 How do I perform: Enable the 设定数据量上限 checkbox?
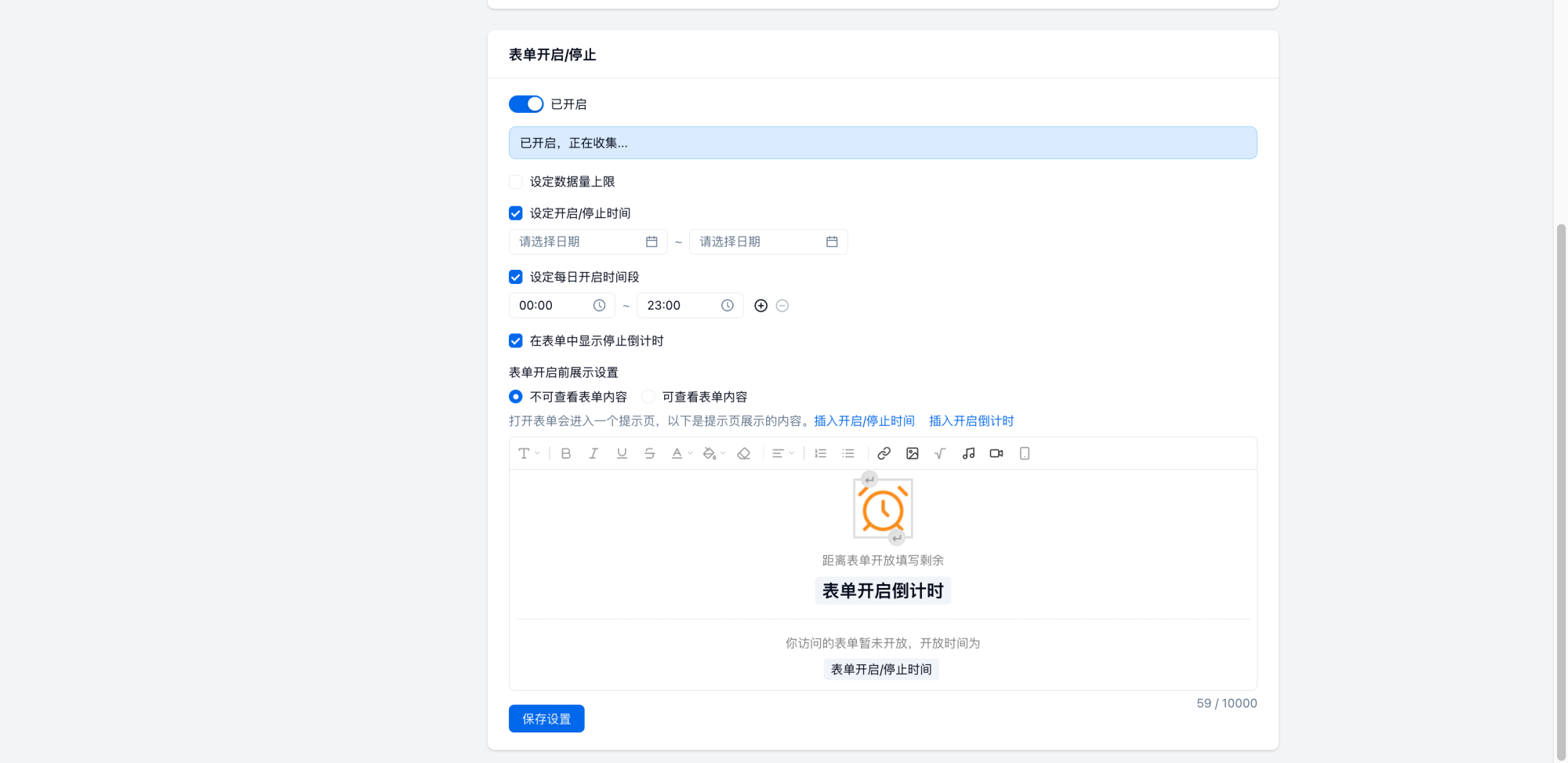tap(516, 182)
